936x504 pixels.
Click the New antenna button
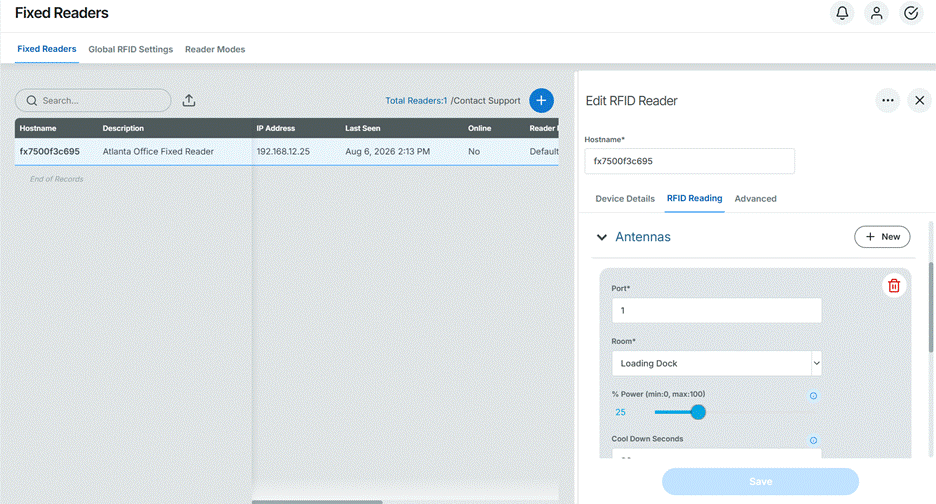pyautogui.click(x=882, y=236)
